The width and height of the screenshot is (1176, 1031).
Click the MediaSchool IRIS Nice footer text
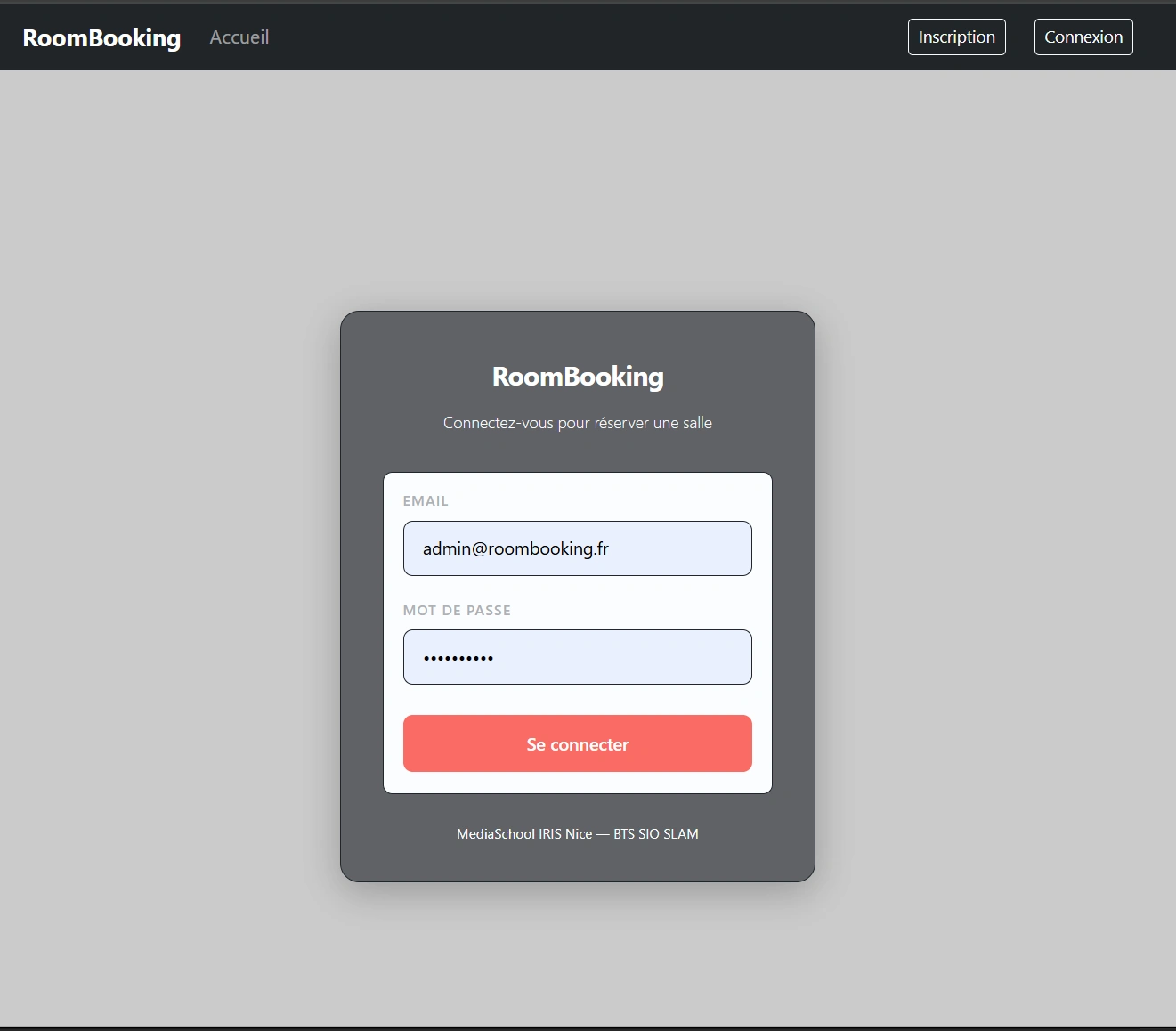(x=577, y=833)
